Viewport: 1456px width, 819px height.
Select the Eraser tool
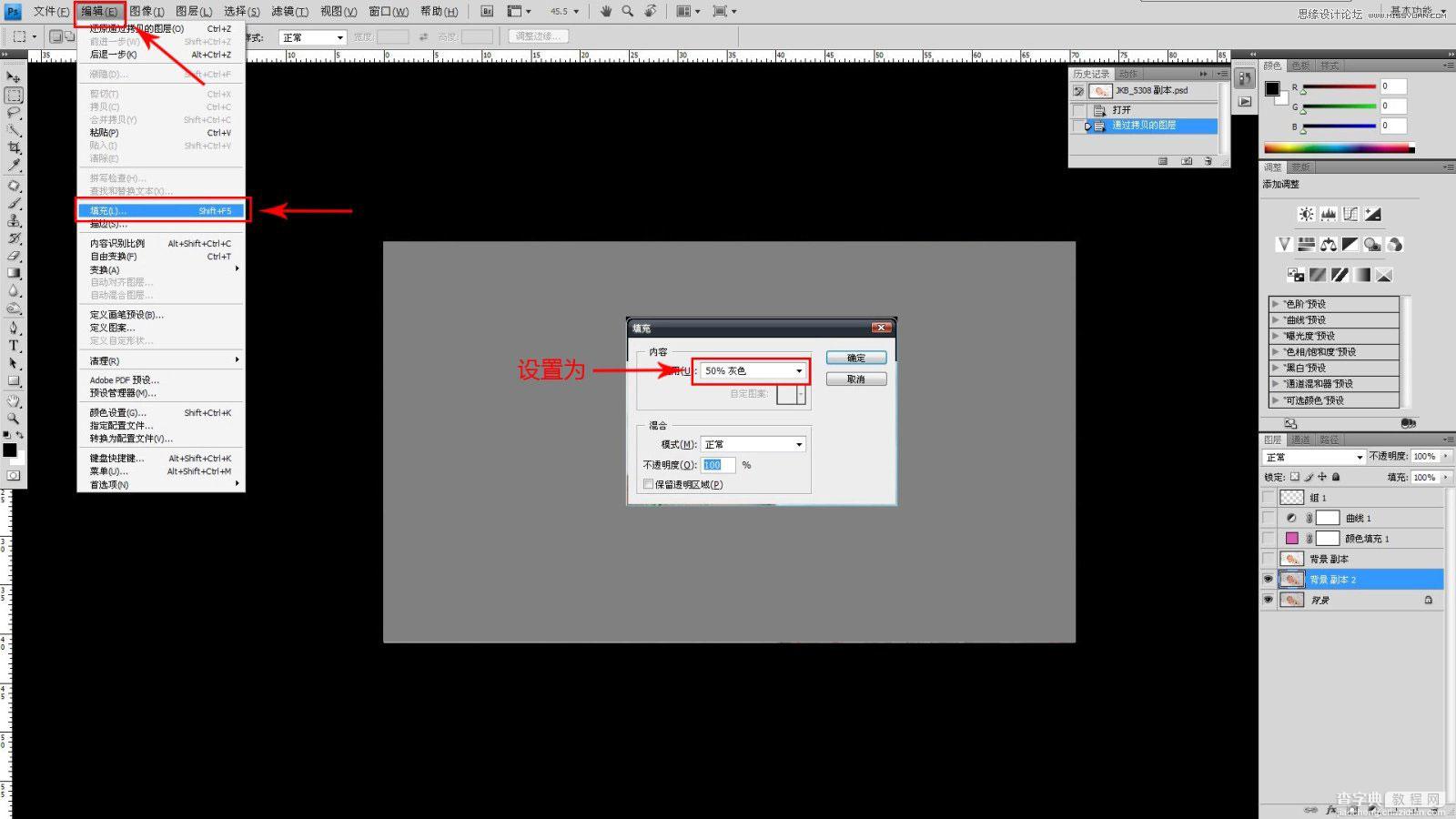click(x=14, y=256)
